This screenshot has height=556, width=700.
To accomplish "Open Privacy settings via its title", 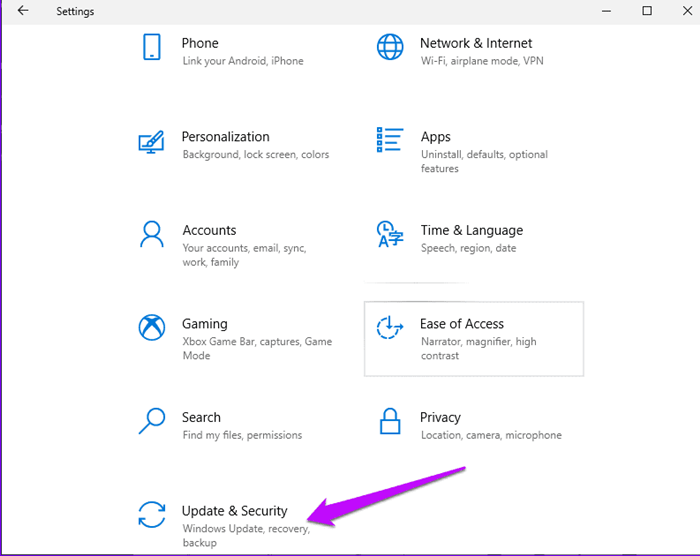I will [x=440, y=417].
